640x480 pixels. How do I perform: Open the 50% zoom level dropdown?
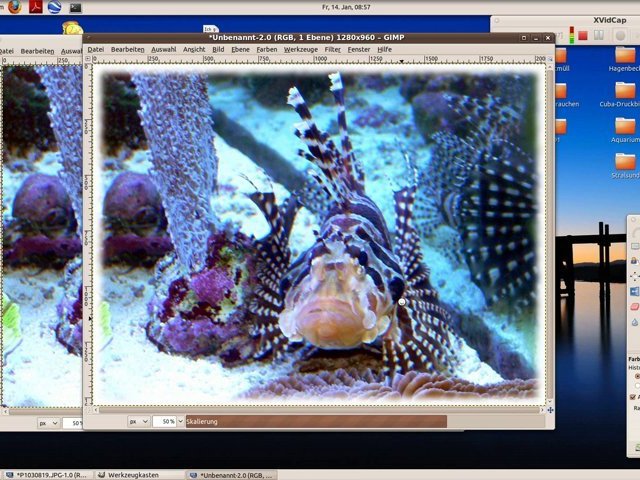click(x=167, y=422)
